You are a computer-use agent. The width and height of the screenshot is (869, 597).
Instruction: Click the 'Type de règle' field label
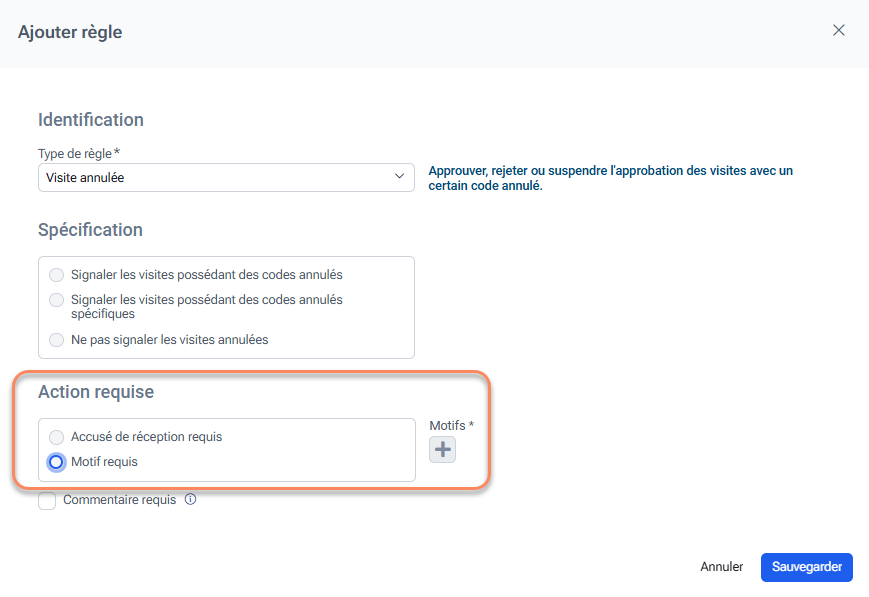(x=76, y=153)
